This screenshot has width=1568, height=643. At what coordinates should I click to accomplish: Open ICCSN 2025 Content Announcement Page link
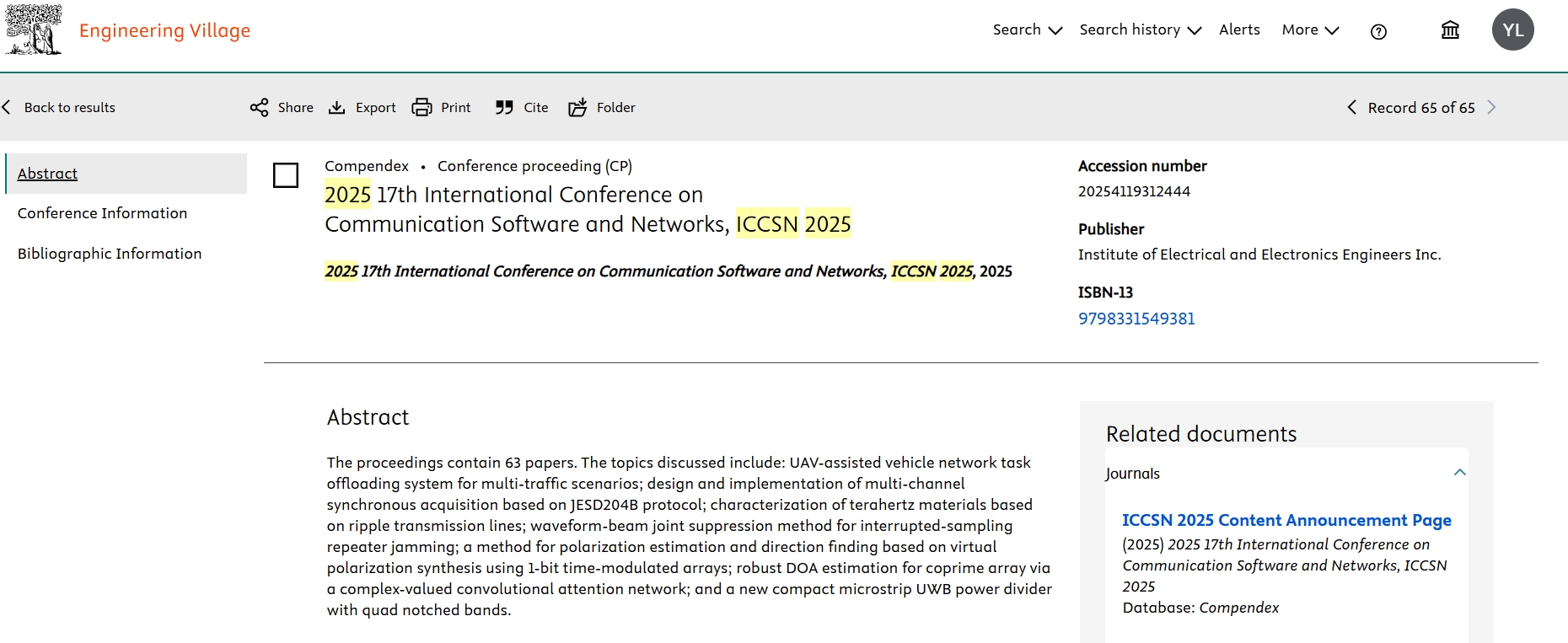pos(1286,521)
